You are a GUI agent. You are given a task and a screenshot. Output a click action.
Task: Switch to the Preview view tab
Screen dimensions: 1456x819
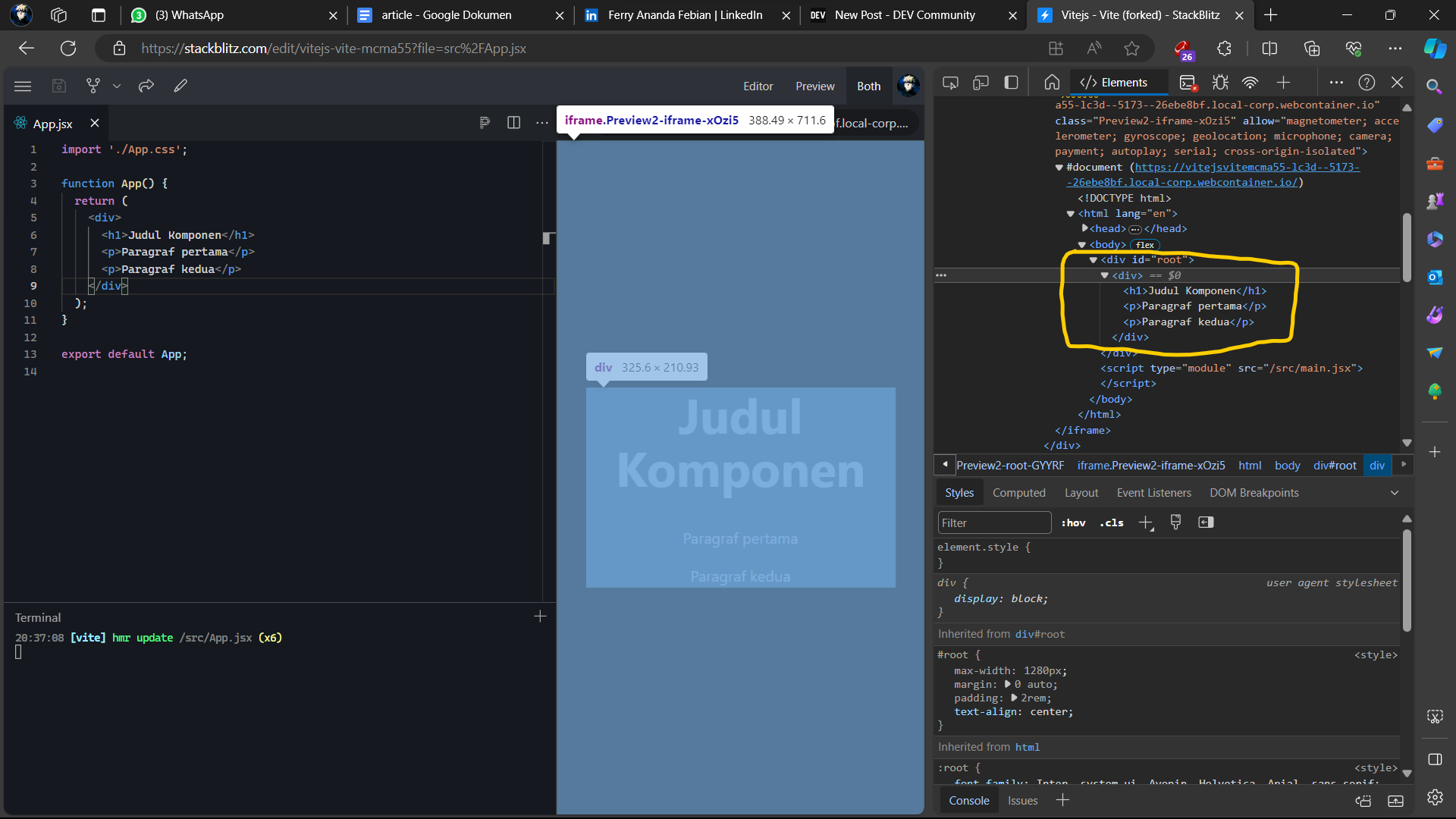tap(814, 86)
